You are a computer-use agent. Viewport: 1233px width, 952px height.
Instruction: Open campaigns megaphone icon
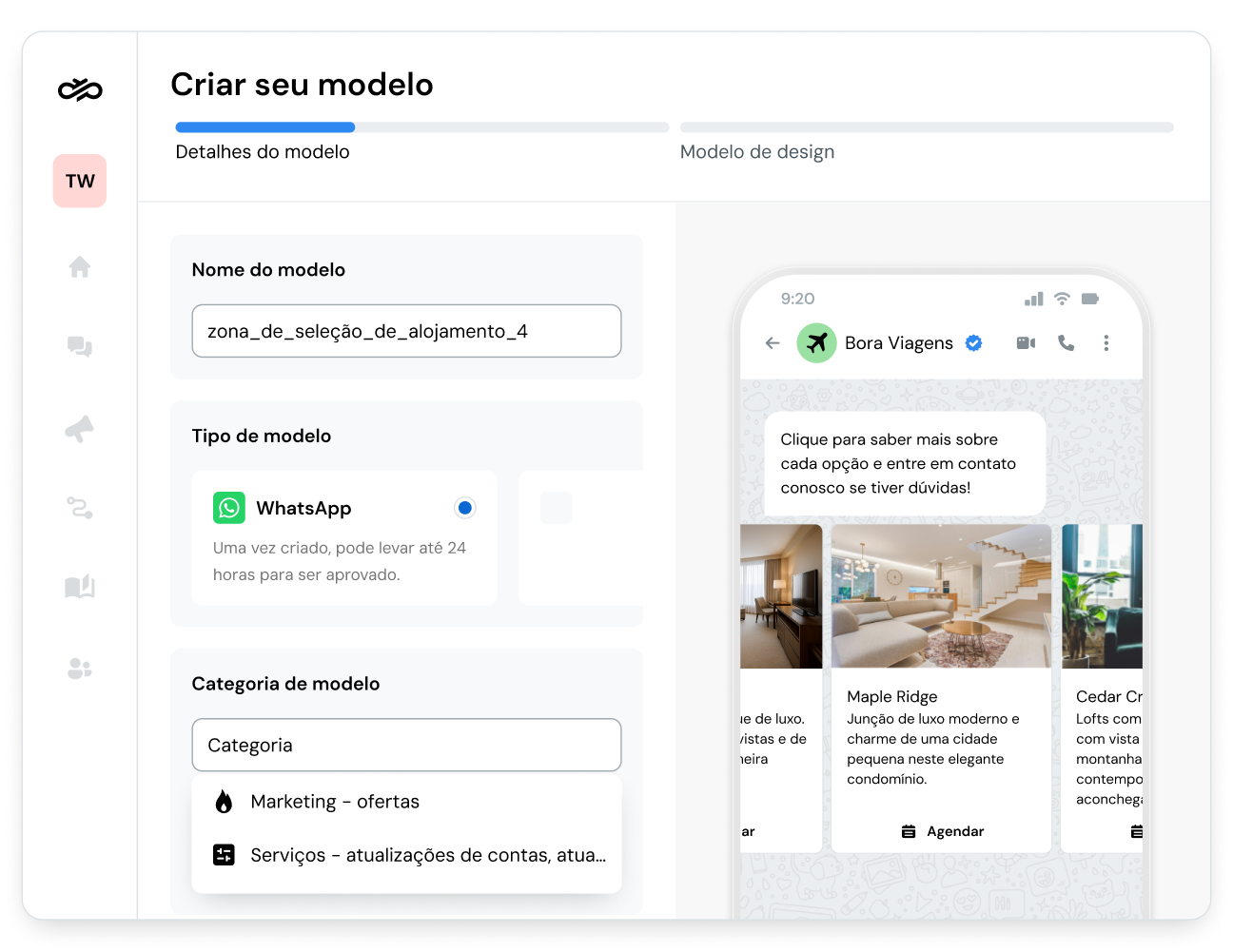80,429
